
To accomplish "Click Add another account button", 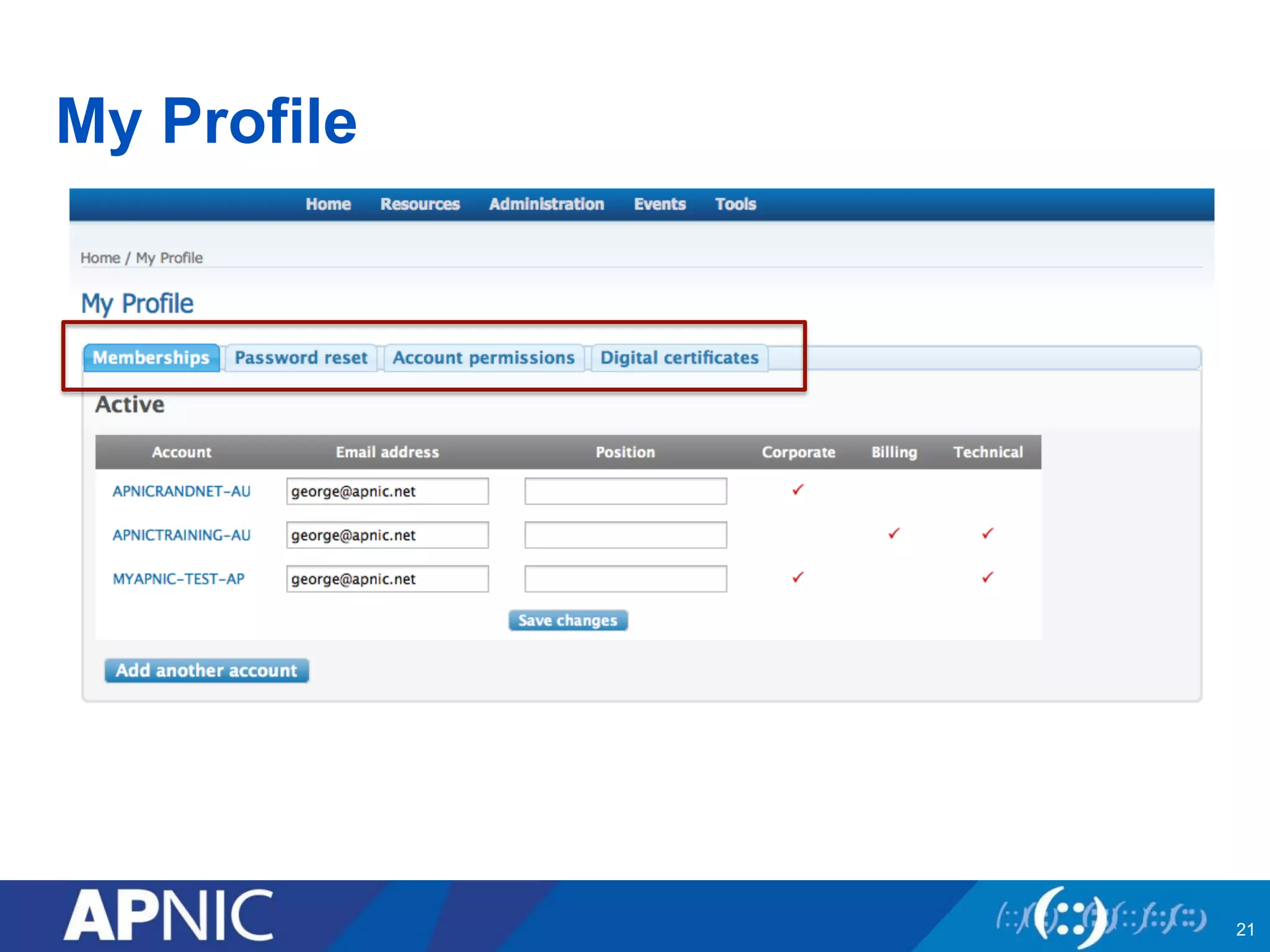I will click(206, 670).
